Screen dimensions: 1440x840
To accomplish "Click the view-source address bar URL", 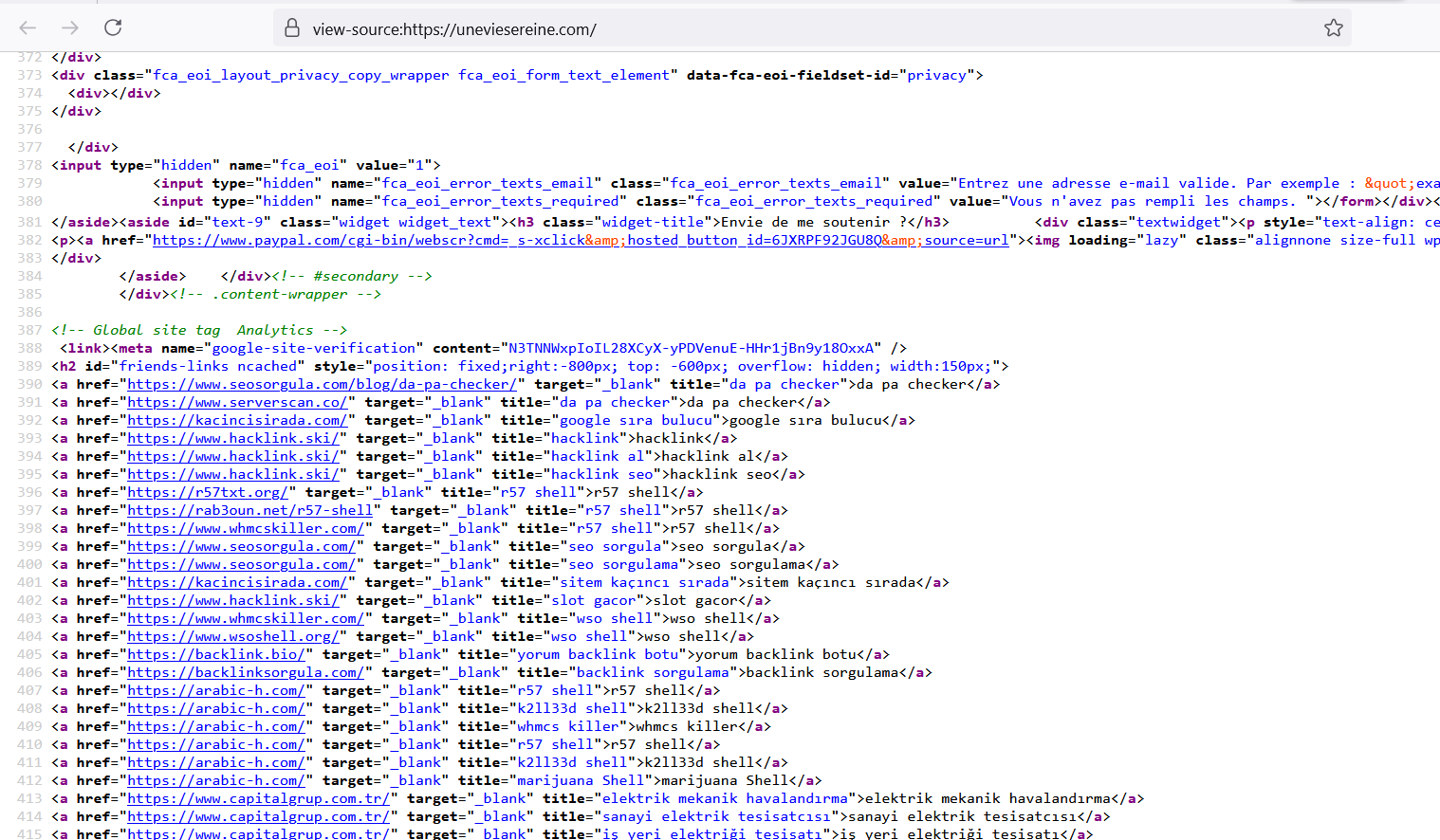I will point(454,29).
